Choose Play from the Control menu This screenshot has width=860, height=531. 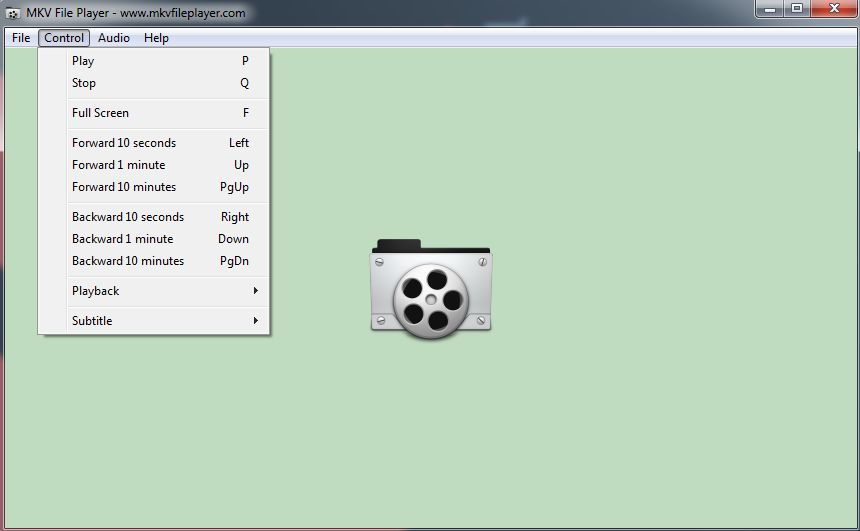[x=154, y=61]
